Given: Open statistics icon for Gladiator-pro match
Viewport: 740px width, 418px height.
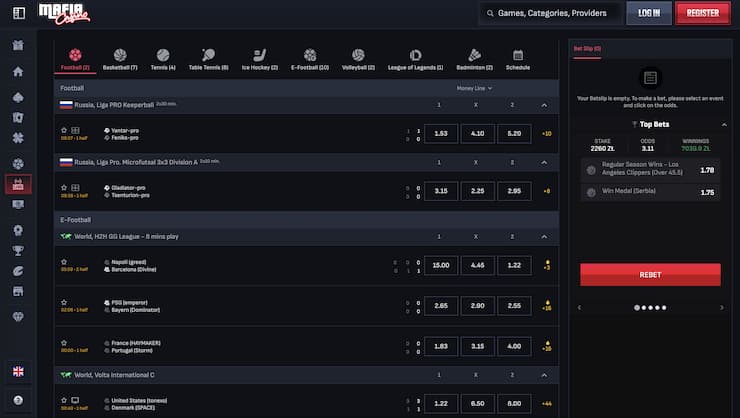Looking at the screenshot, I should pyautogui.click(x=76, y=188).
